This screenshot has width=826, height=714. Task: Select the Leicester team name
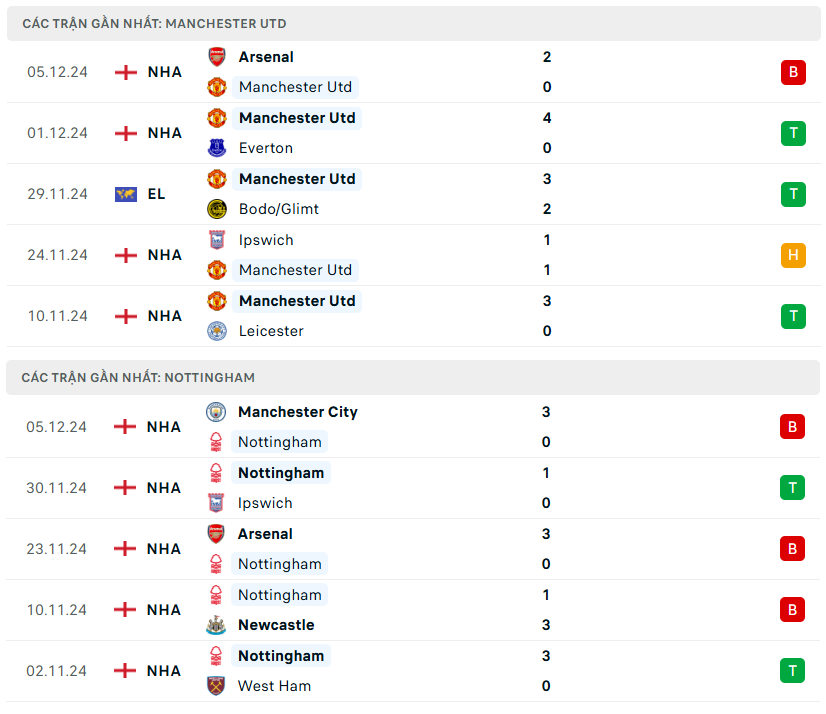pyautogui.click(x=271, y=331)
